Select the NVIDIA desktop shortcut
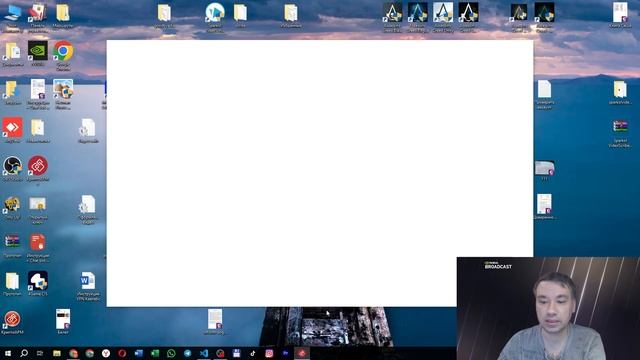 tap(38, 53)
